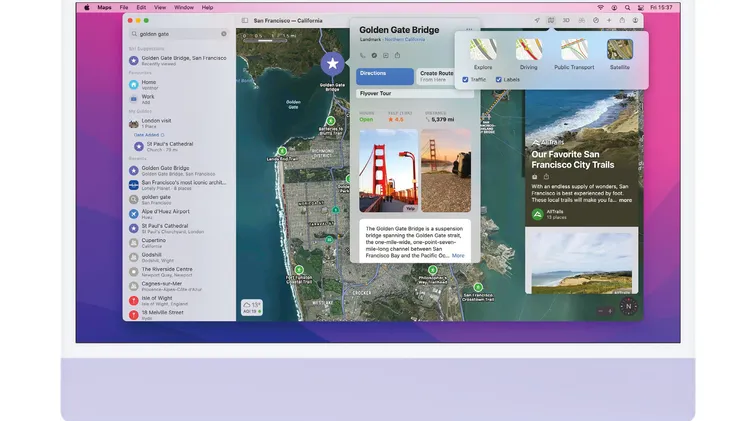Open the Window menu
This screenshot has height=421, width=750.
click(184, 8)
